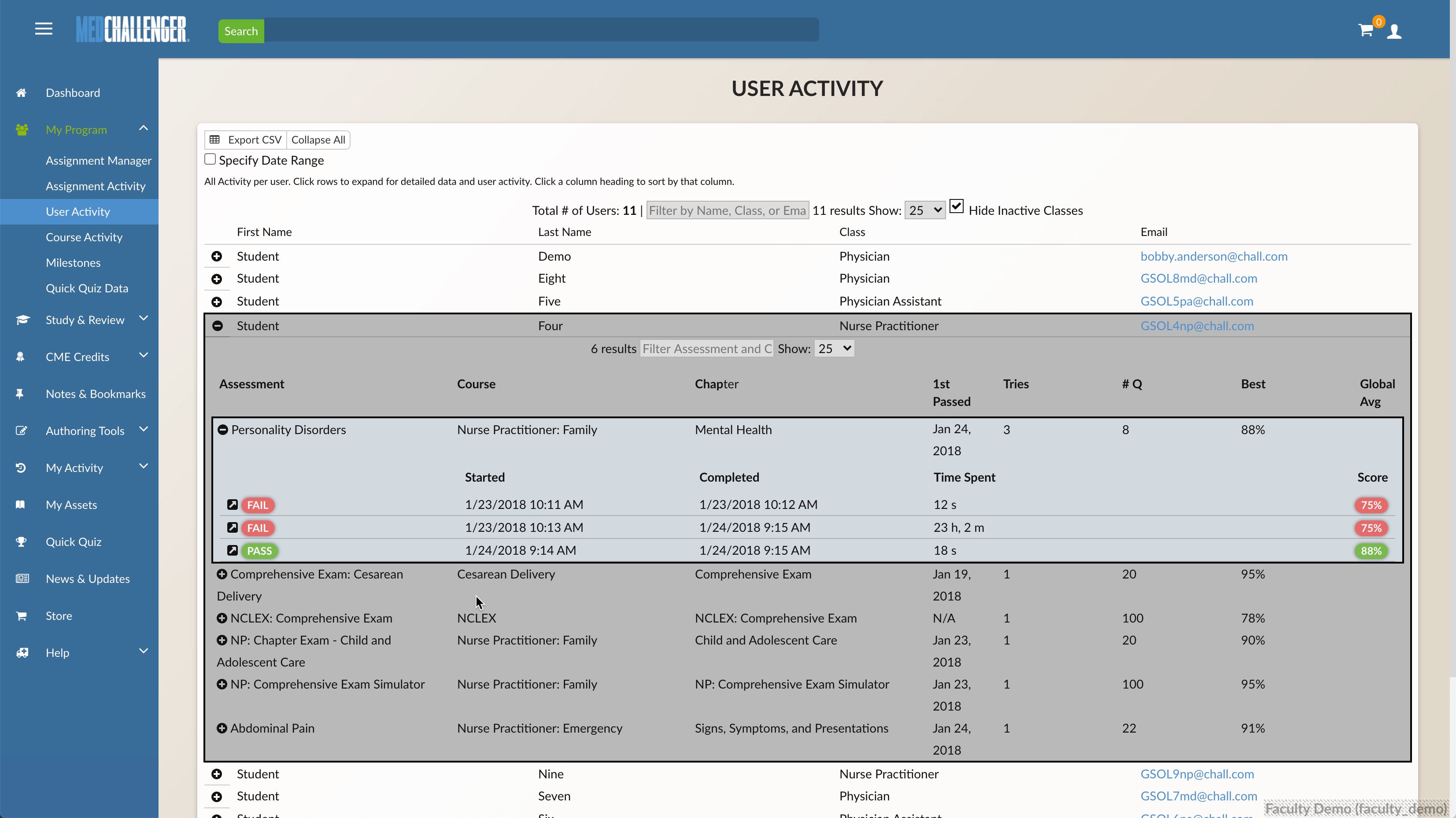
Task: Collapse the Personality Disorders assessment
Action: 223,430
